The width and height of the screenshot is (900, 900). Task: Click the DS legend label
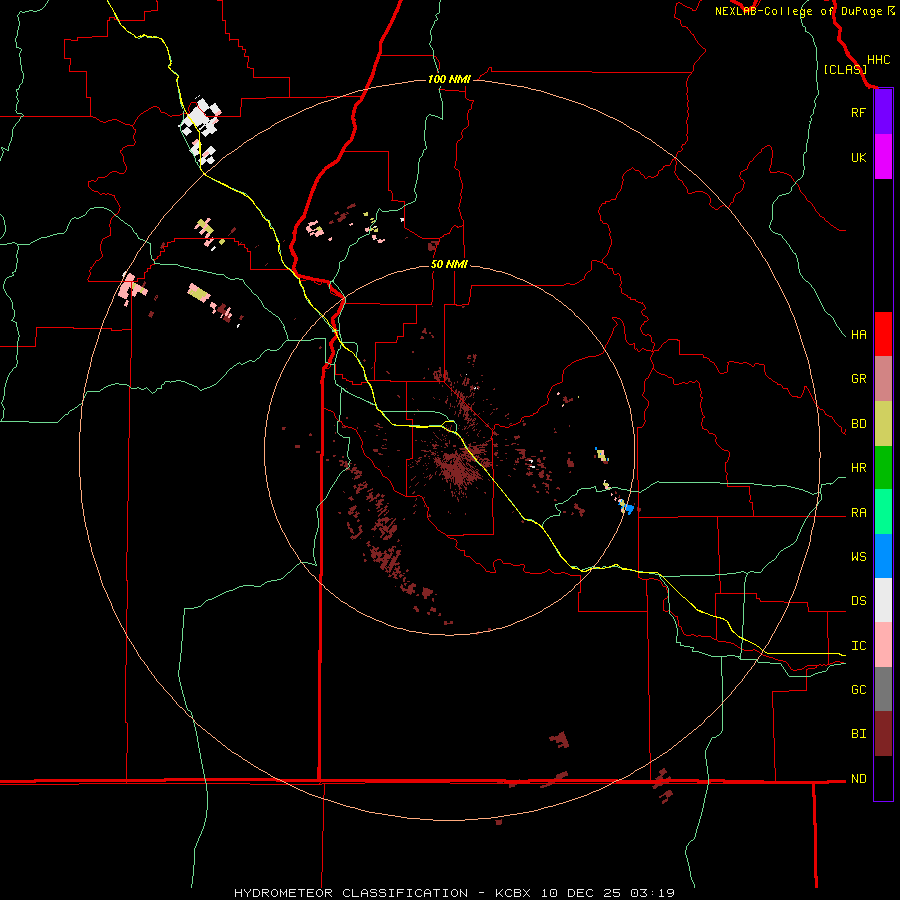click(858, 601)
